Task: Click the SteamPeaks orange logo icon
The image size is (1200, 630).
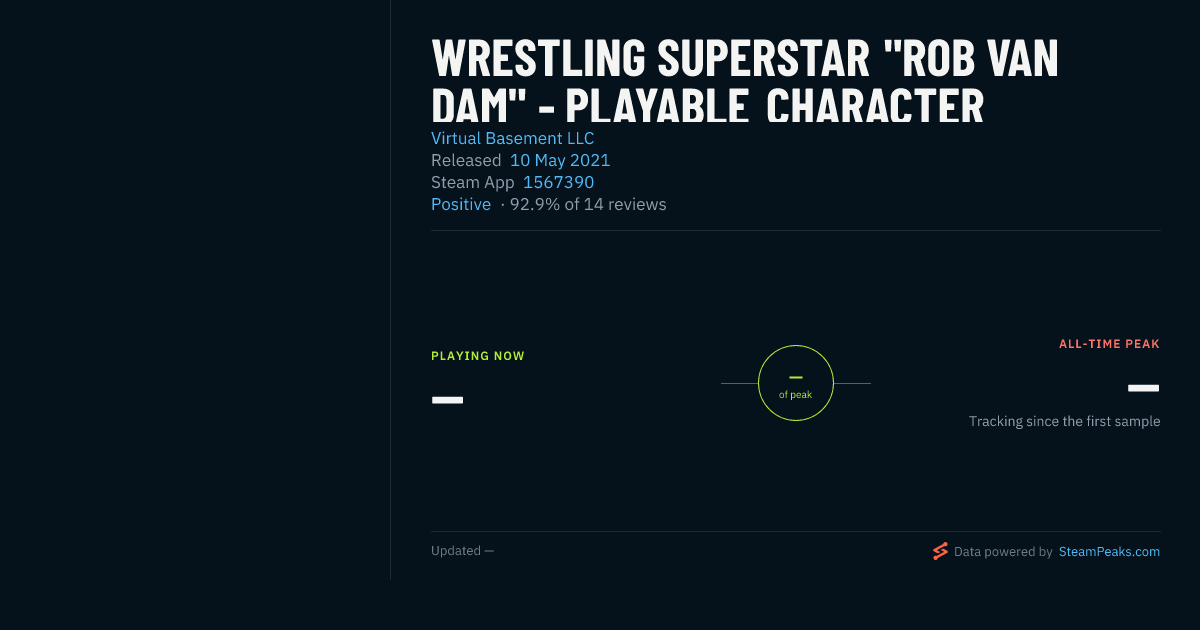Action: point(940,551)
